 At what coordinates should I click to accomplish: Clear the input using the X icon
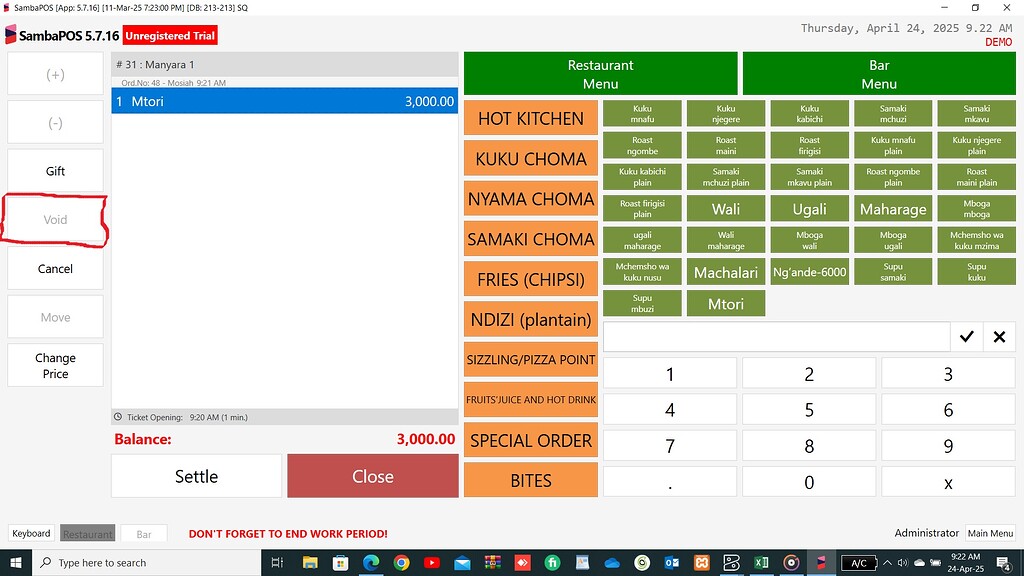coord(998,337)
